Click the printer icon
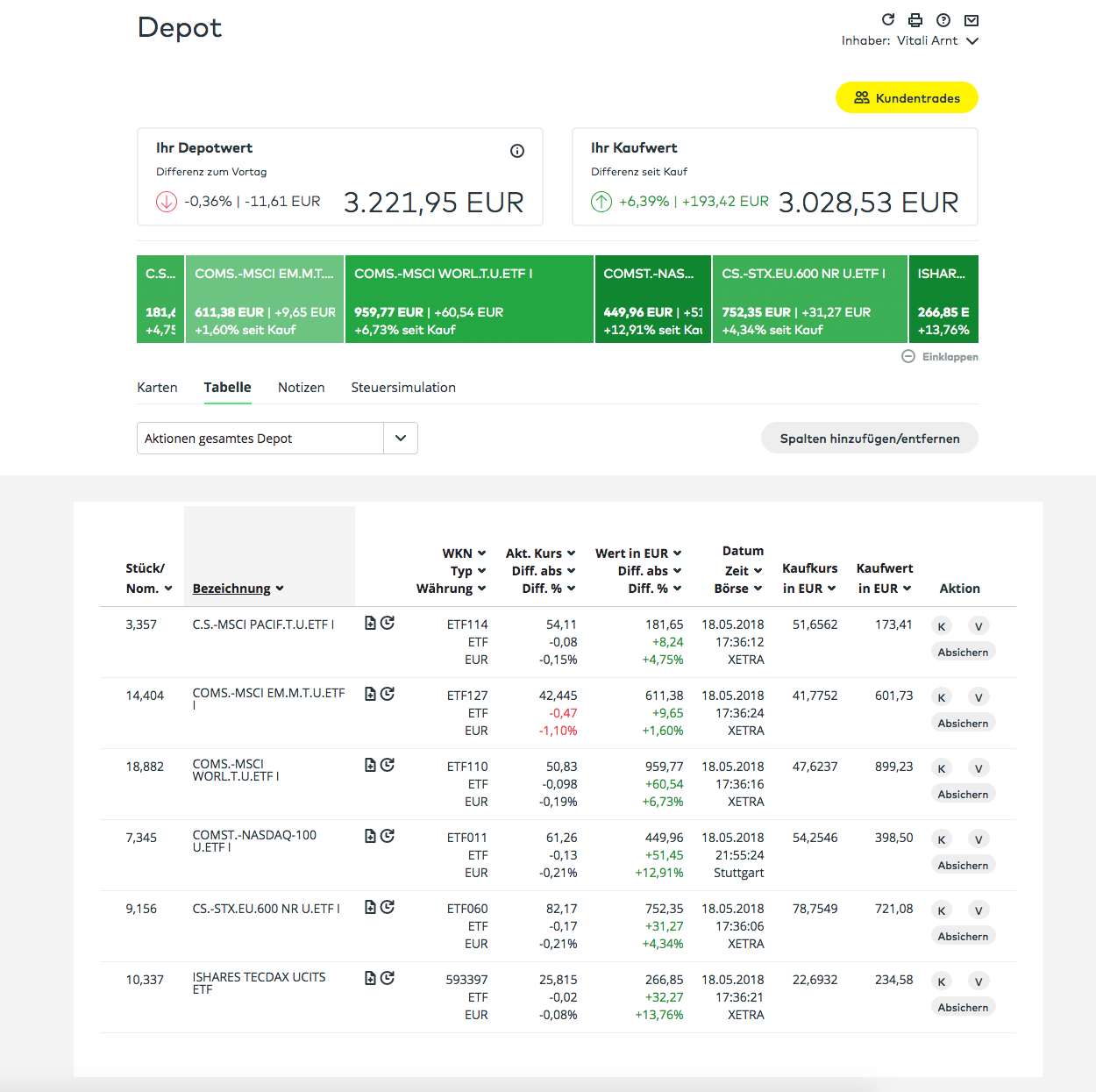The height and width of the screenshot is (1092, 1096). click(915, 20)
